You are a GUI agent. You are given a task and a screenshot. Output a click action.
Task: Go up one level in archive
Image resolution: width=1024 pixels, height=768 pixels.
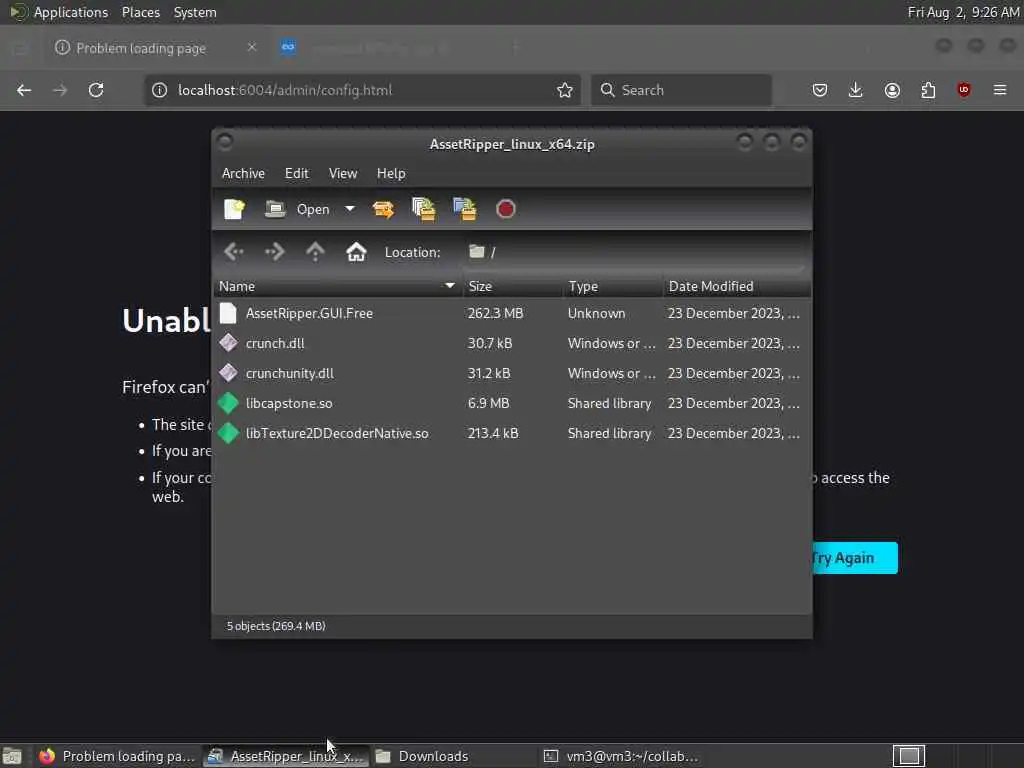(x=315, y=252)
